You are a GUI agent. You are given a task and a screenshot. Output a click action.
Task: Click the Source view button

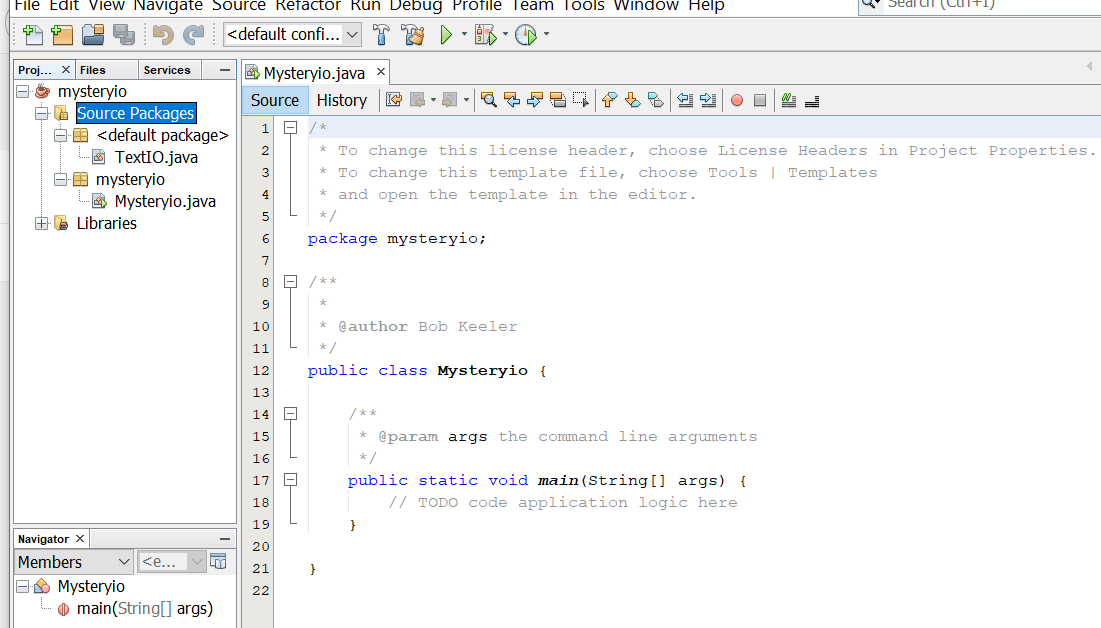tap(274, 100)
